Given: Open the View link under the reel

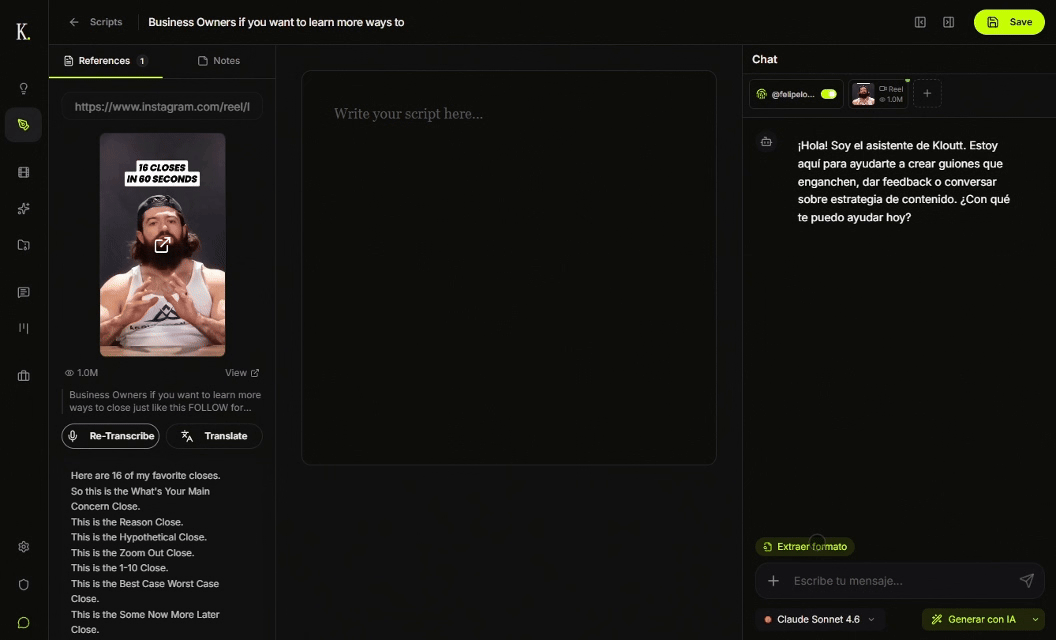Looking at the screenshot, I should point(241,373).
